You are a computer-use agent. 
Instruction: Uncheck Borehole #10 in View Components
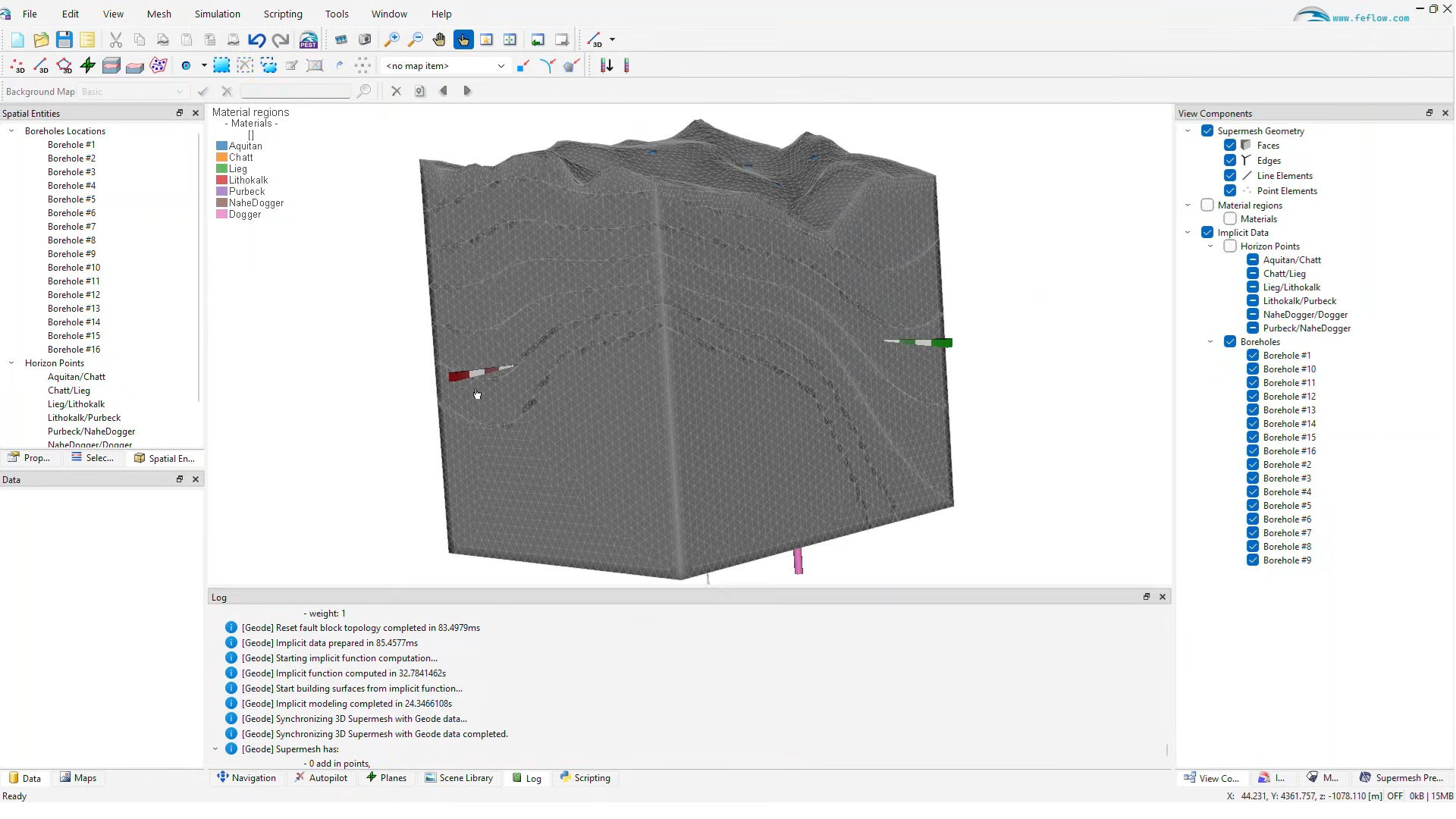pyautogui.click(x=1253, y=369)
